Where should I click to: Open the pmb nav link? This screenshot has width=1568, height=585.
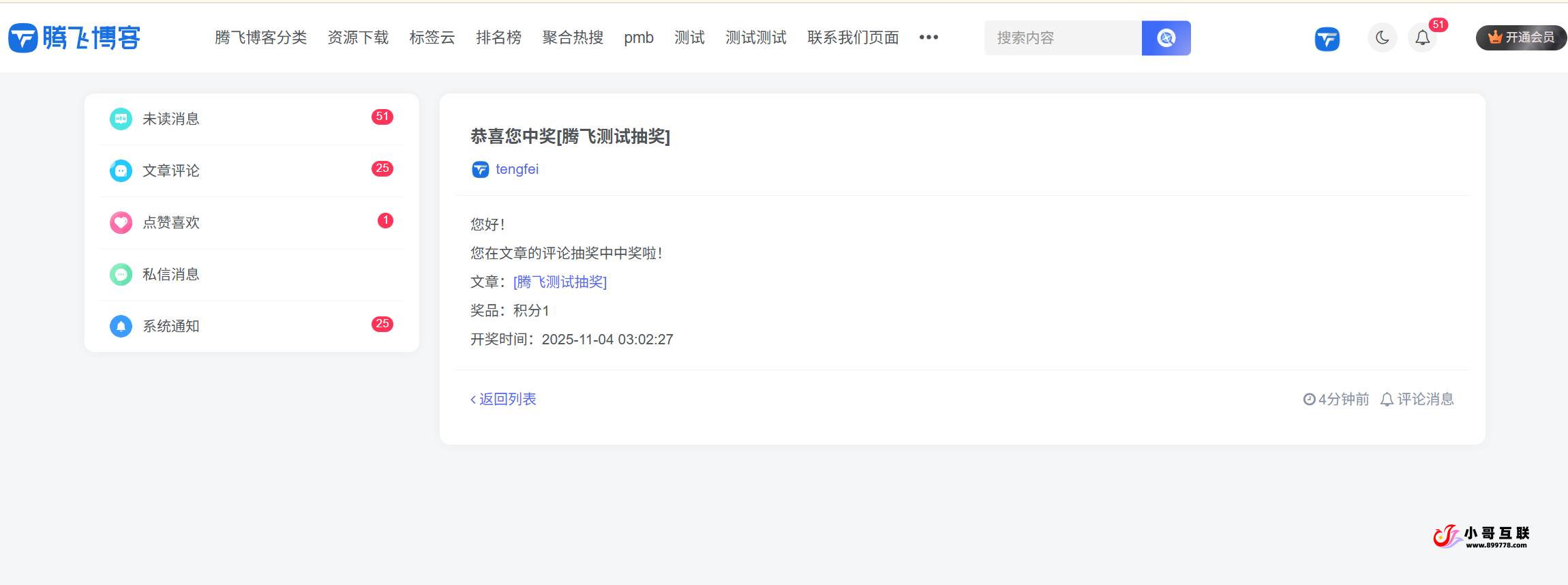pos(639,37)
